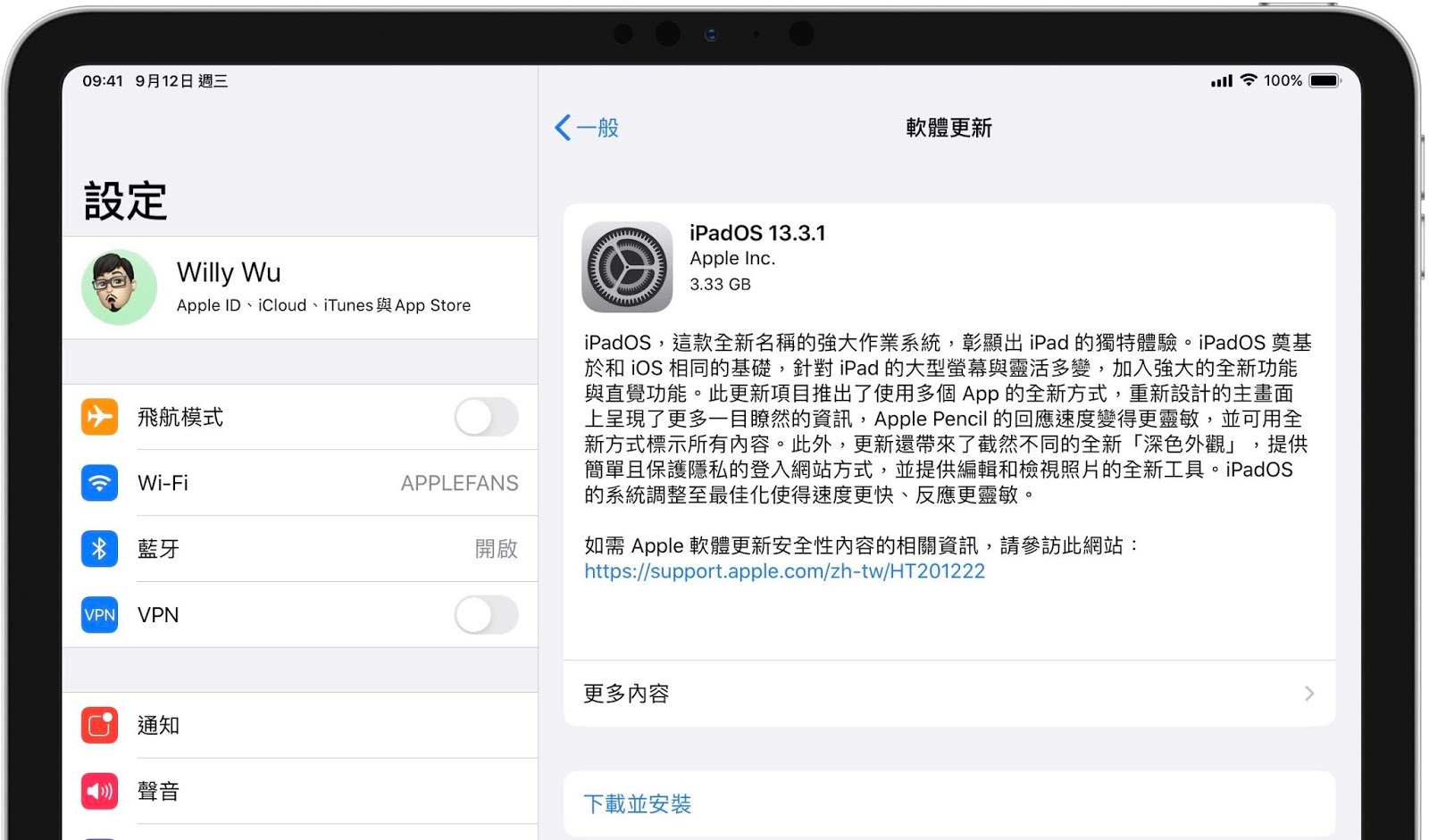Tap the iPadOS 13.3.1 gear icon

pos(627,267)
